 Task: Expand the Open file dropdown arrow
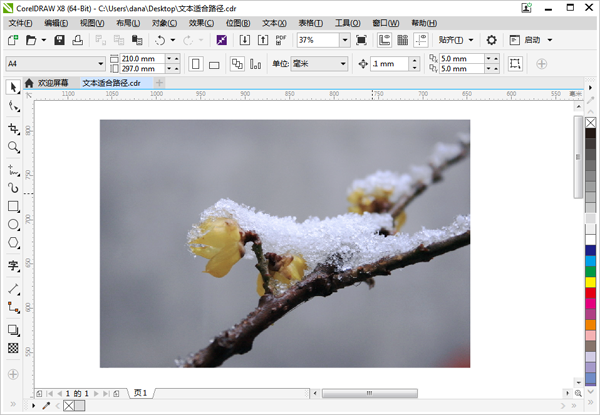point(44,40)
